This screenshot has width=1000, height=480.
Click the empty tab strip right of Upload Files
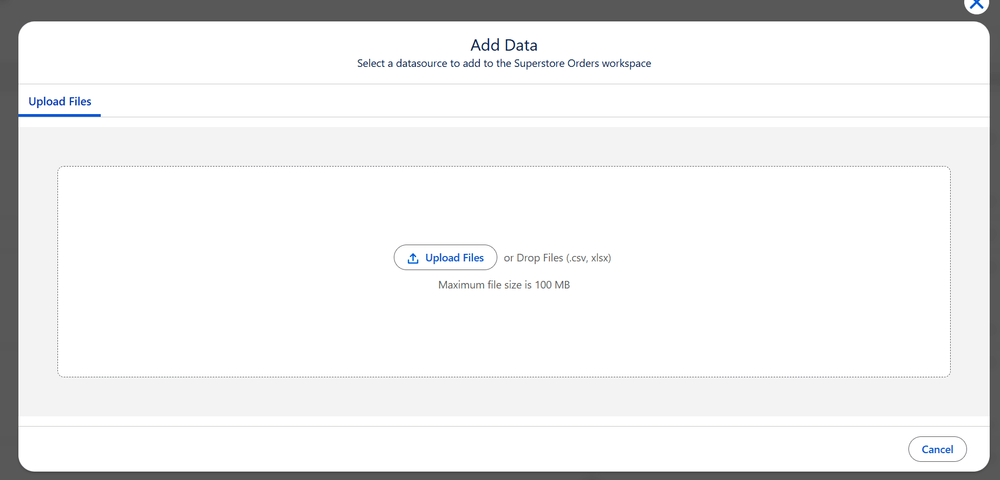pos(500,102)
